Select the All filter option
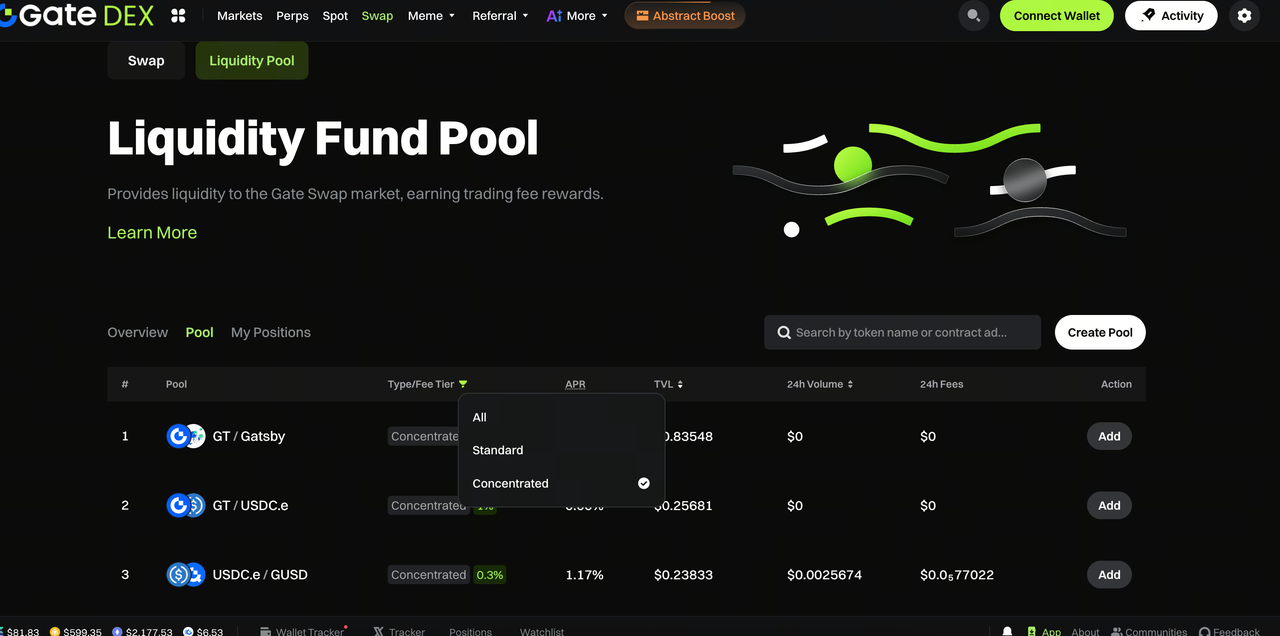 [480, 417]
